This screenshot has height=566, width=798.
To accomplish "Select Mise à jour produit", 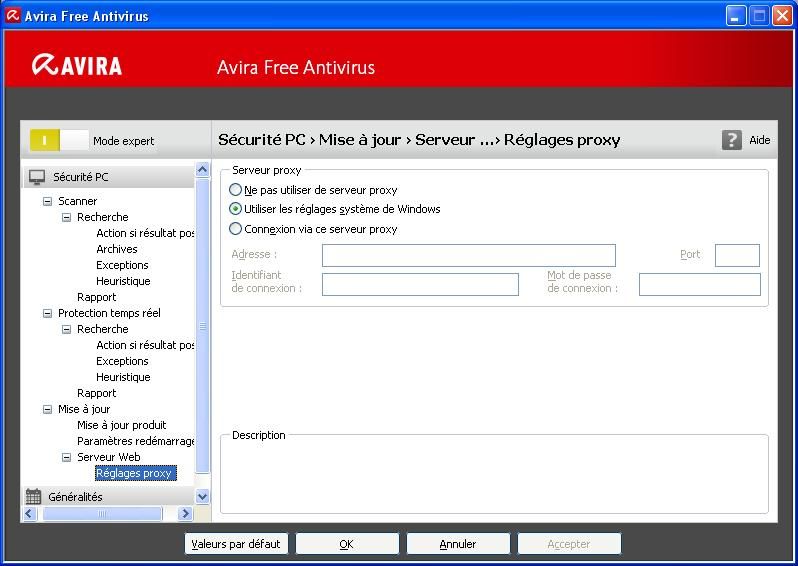I will (x=122, y=425).
